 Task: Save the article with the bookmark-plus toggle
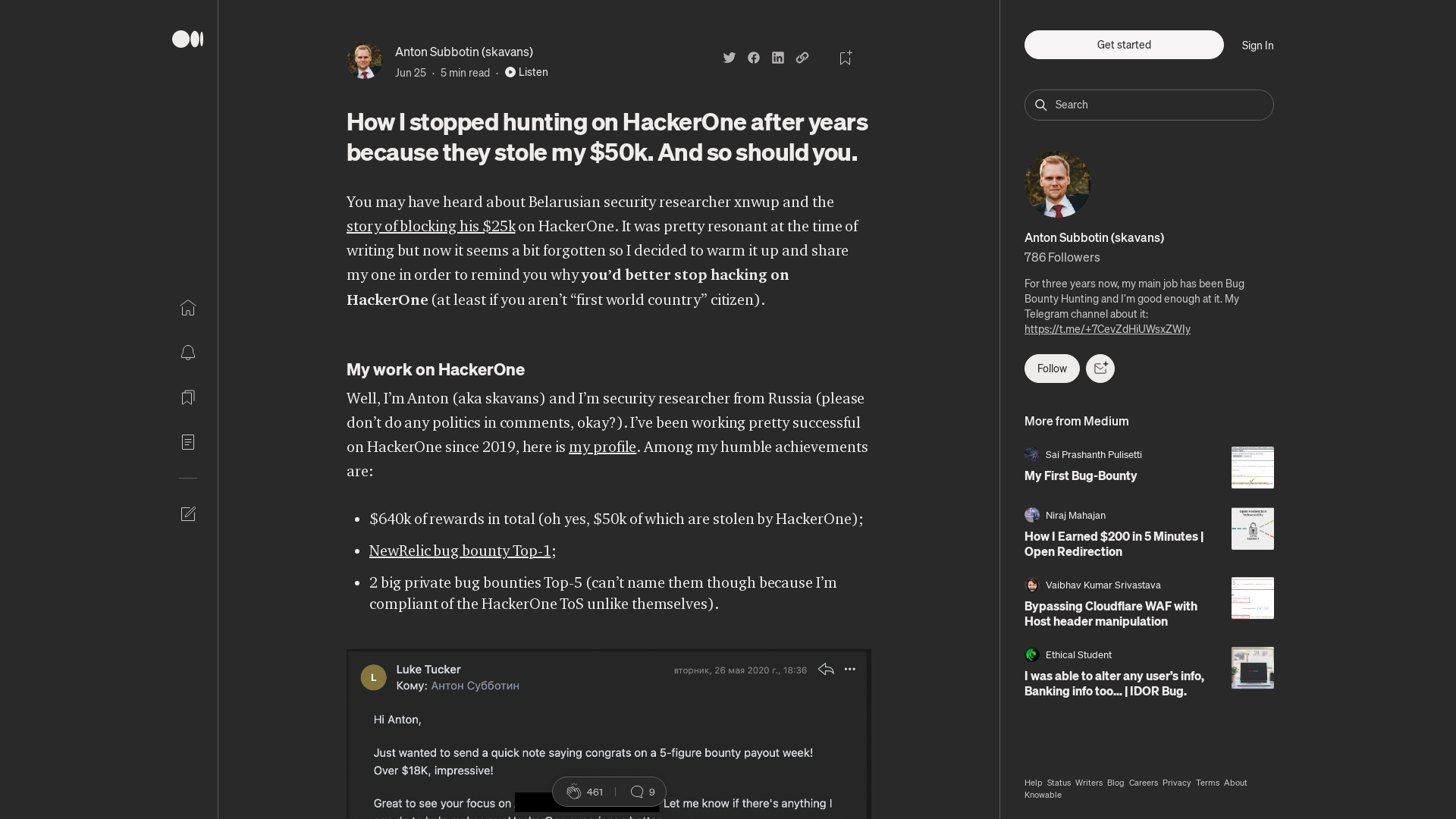845,58
